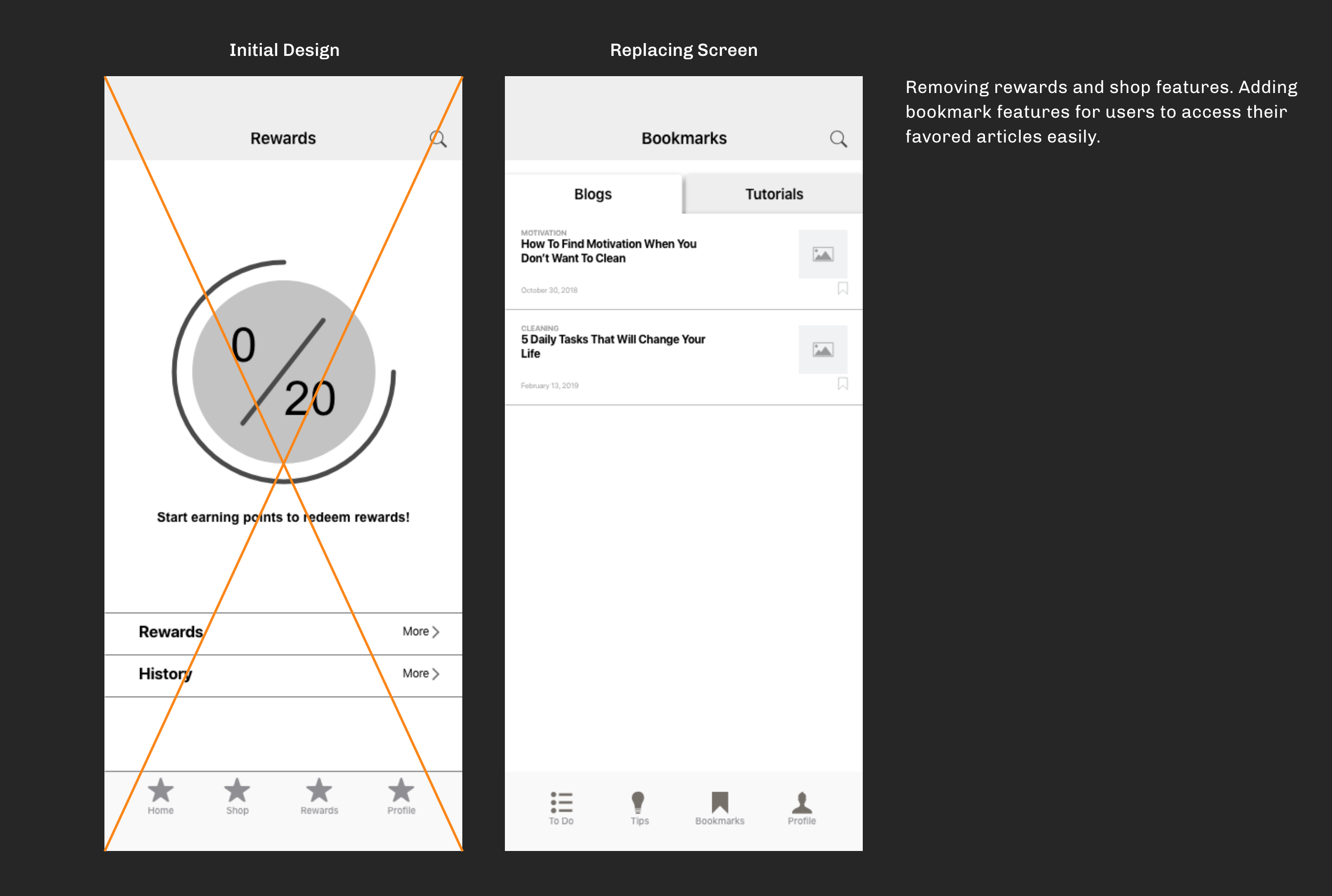The width and height of the screenshot is (1332, 896).
Task: Click the 'Rewards' header title
Action: [x=283, y=139]
